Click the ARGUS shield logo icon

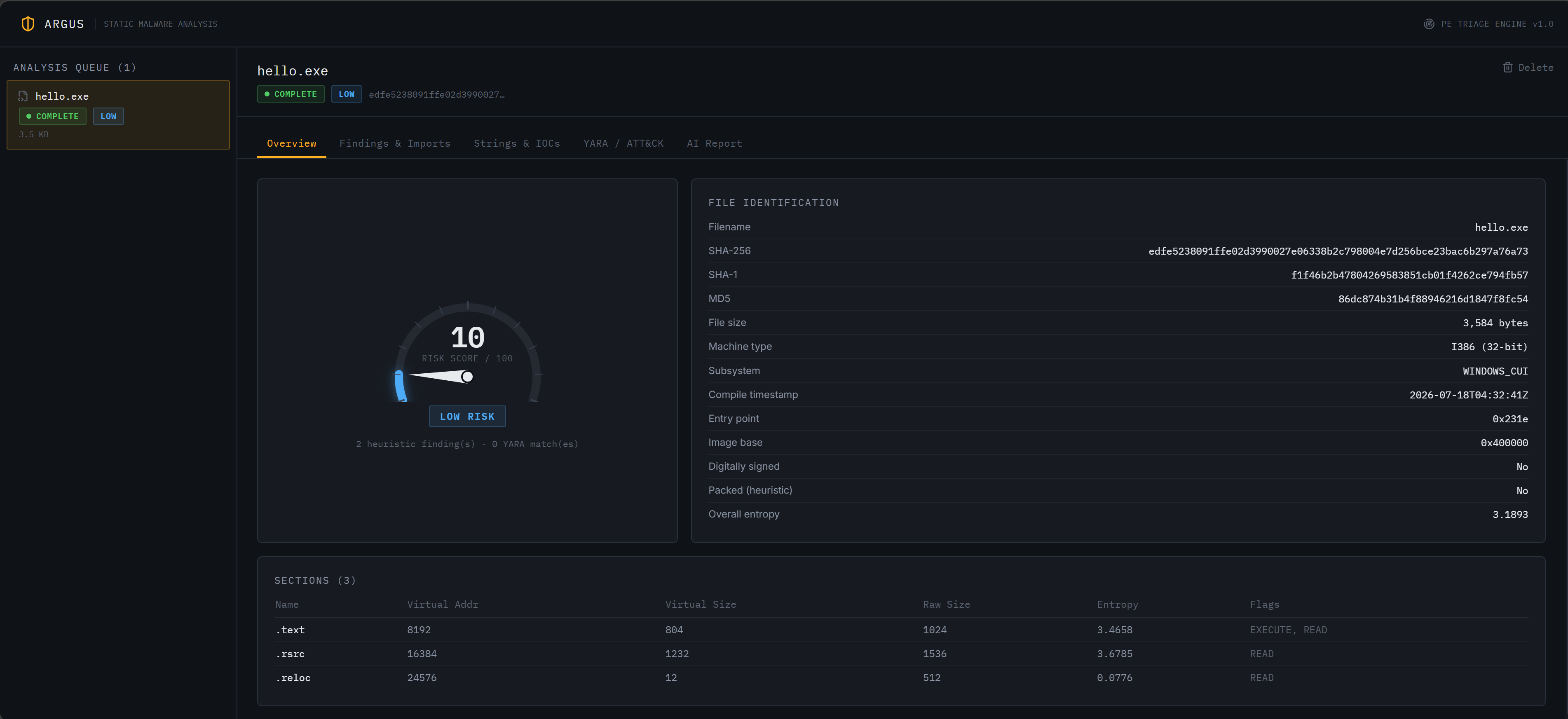coord(28,24)
